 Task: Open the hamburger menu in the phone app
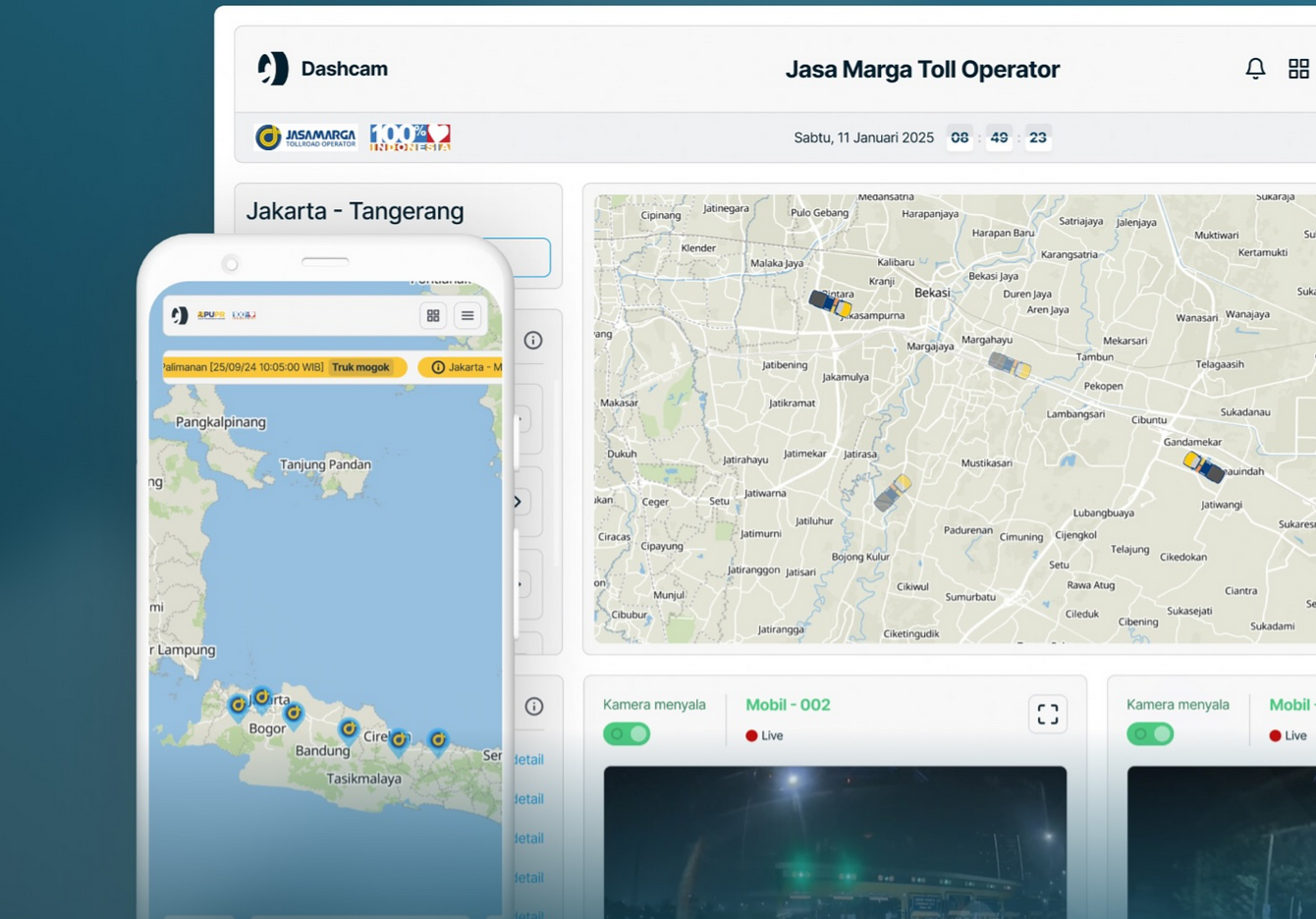(467, 315)
